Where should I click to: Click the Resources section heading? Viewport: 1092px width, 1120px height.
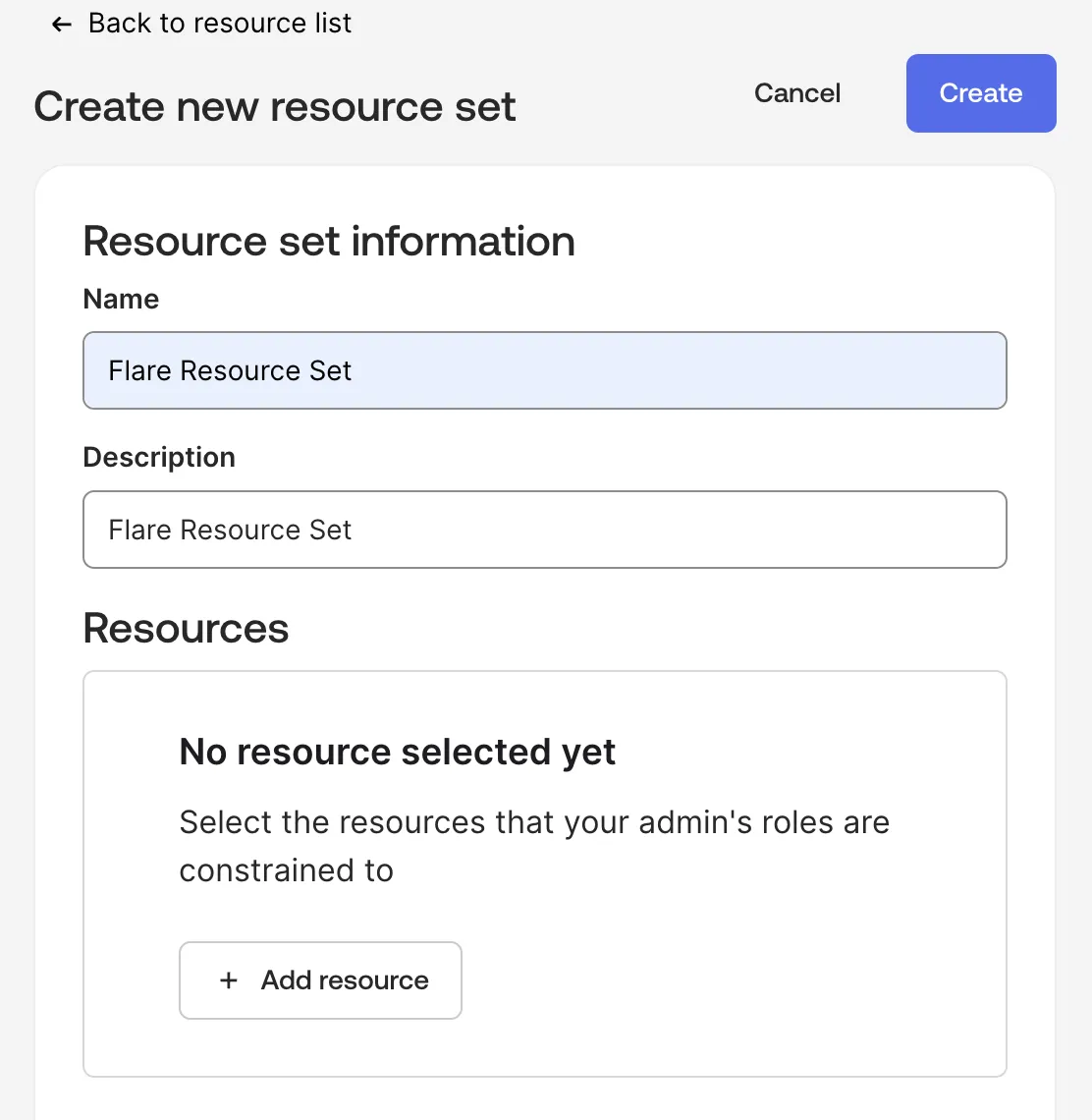pos(186,628)
